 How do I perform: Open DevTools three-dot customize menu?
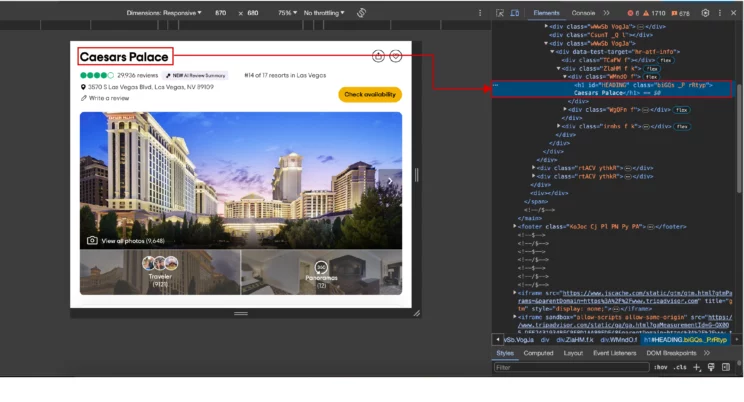719,13
